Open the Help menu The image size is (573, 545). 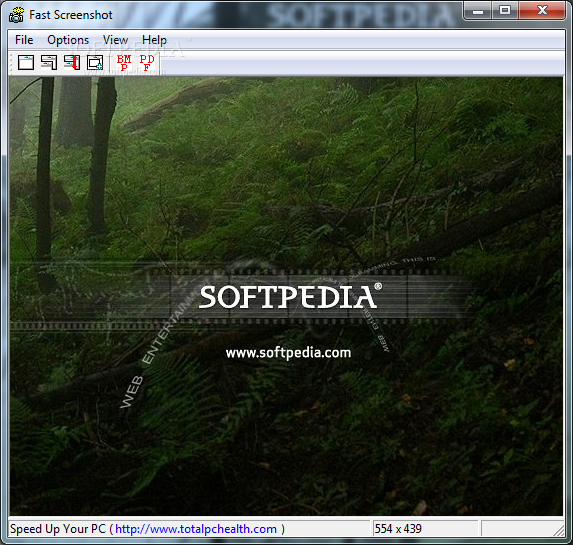(154, 40)
